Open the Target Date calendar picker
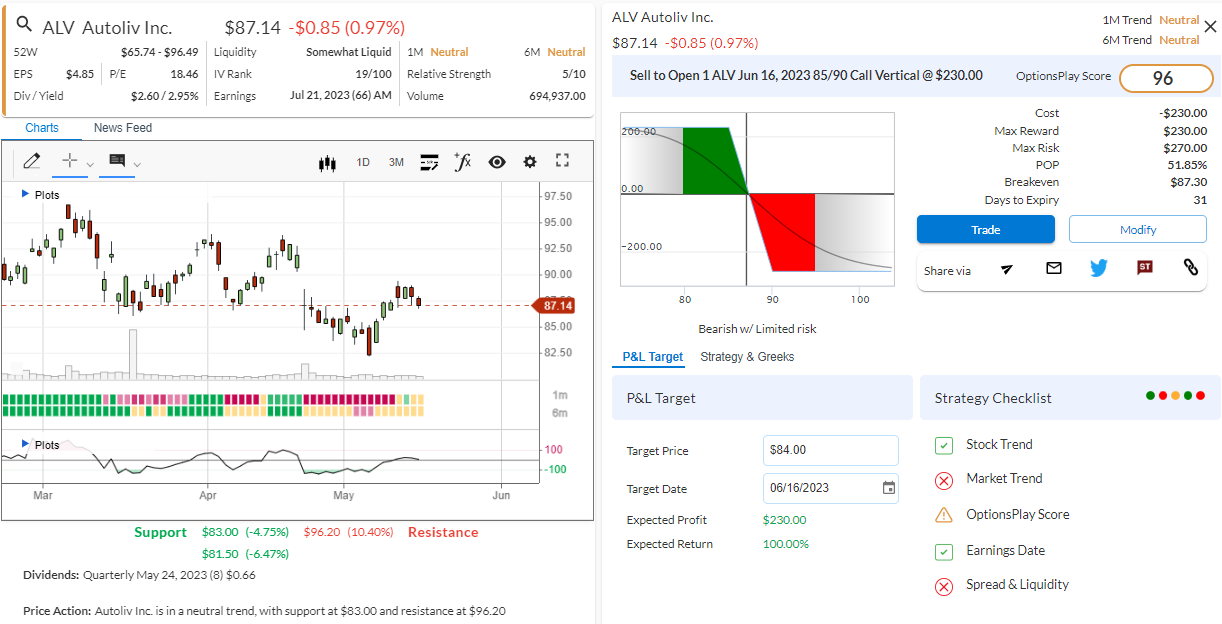1222x624 pixels. [889, 488]
